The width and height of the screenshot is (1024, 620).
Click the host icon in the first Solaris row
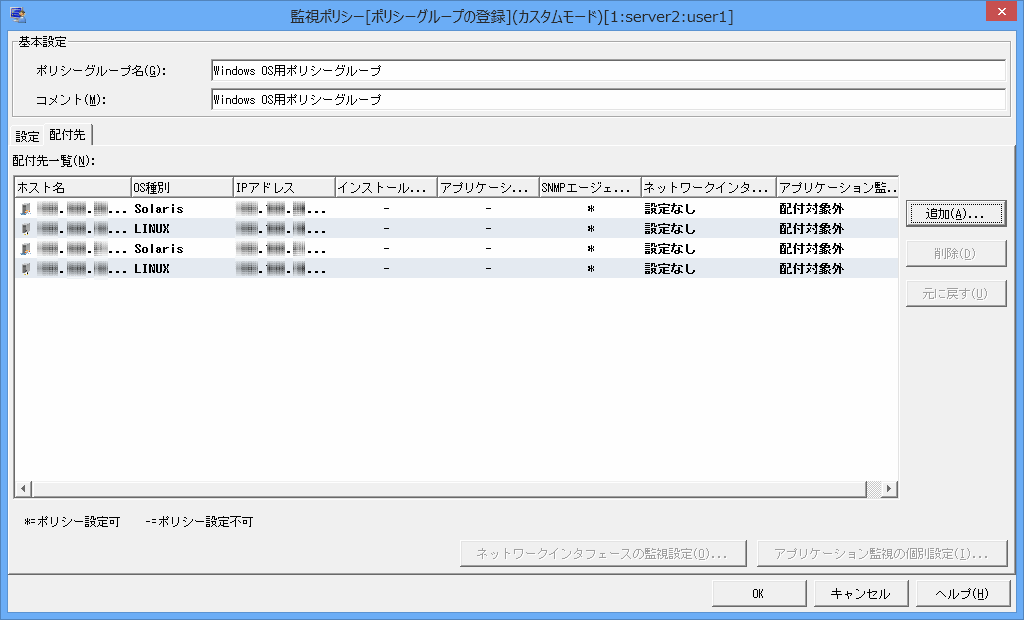[x=26, y=209]
